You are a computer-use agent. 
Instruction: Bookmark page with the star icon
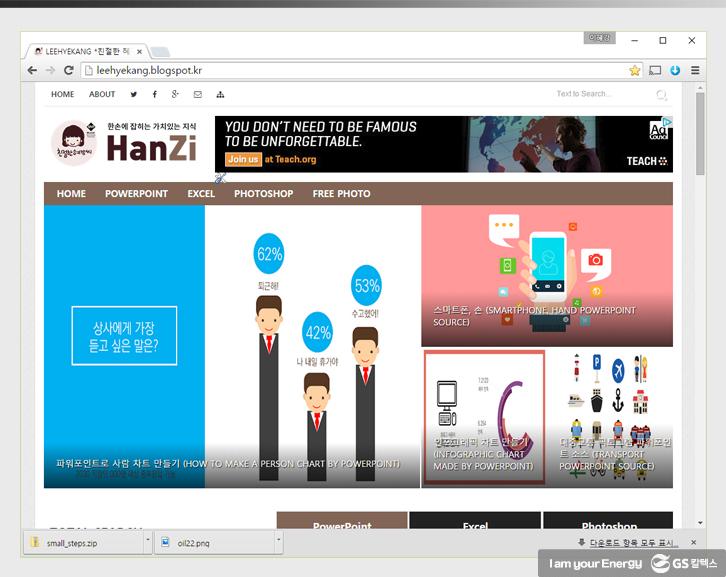coord(634,70)
